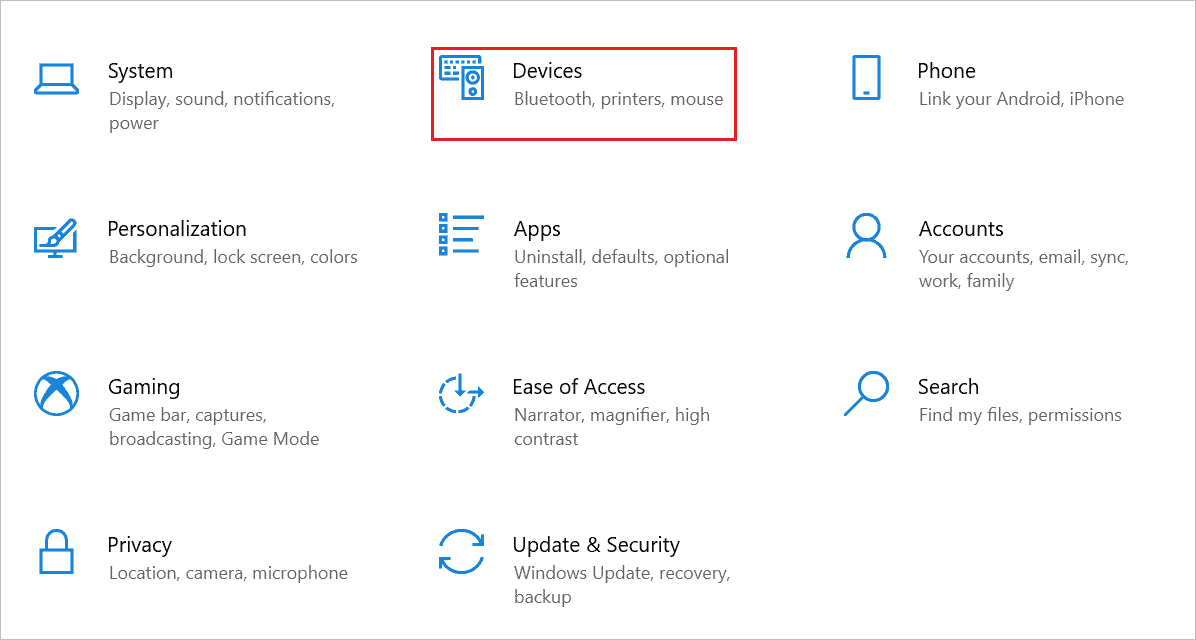Click the System laptop icon
1196x640 pixels.
point(57,79)
